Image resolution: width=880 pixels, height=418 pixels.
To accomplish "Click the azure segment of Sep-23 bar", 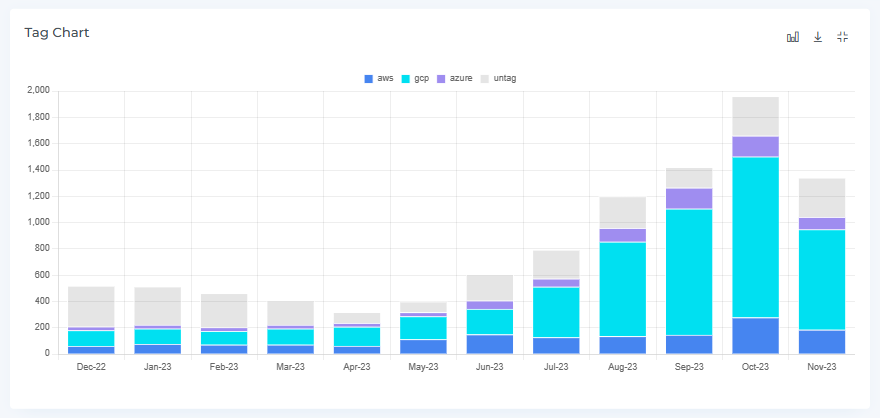I will coord(689,198).
